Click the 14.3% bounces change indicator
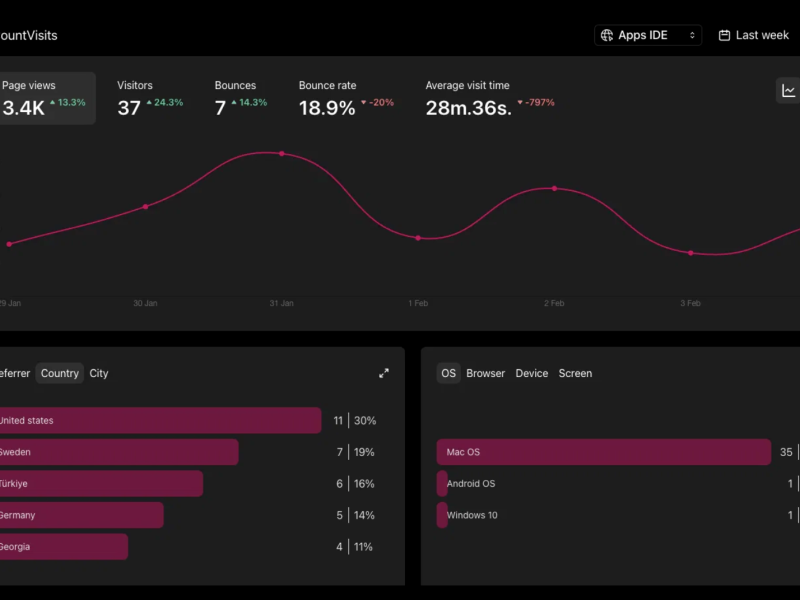Viewport: 800px width, 600px height. pos(249,103)
